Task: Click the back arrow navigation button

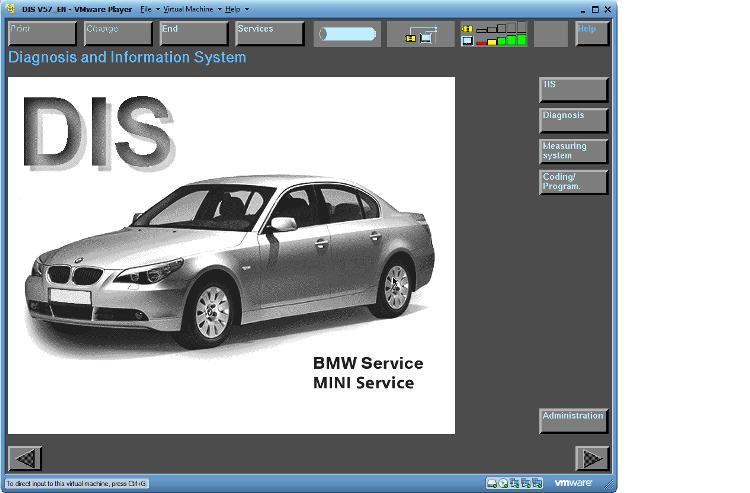Action: pos(25,458)
